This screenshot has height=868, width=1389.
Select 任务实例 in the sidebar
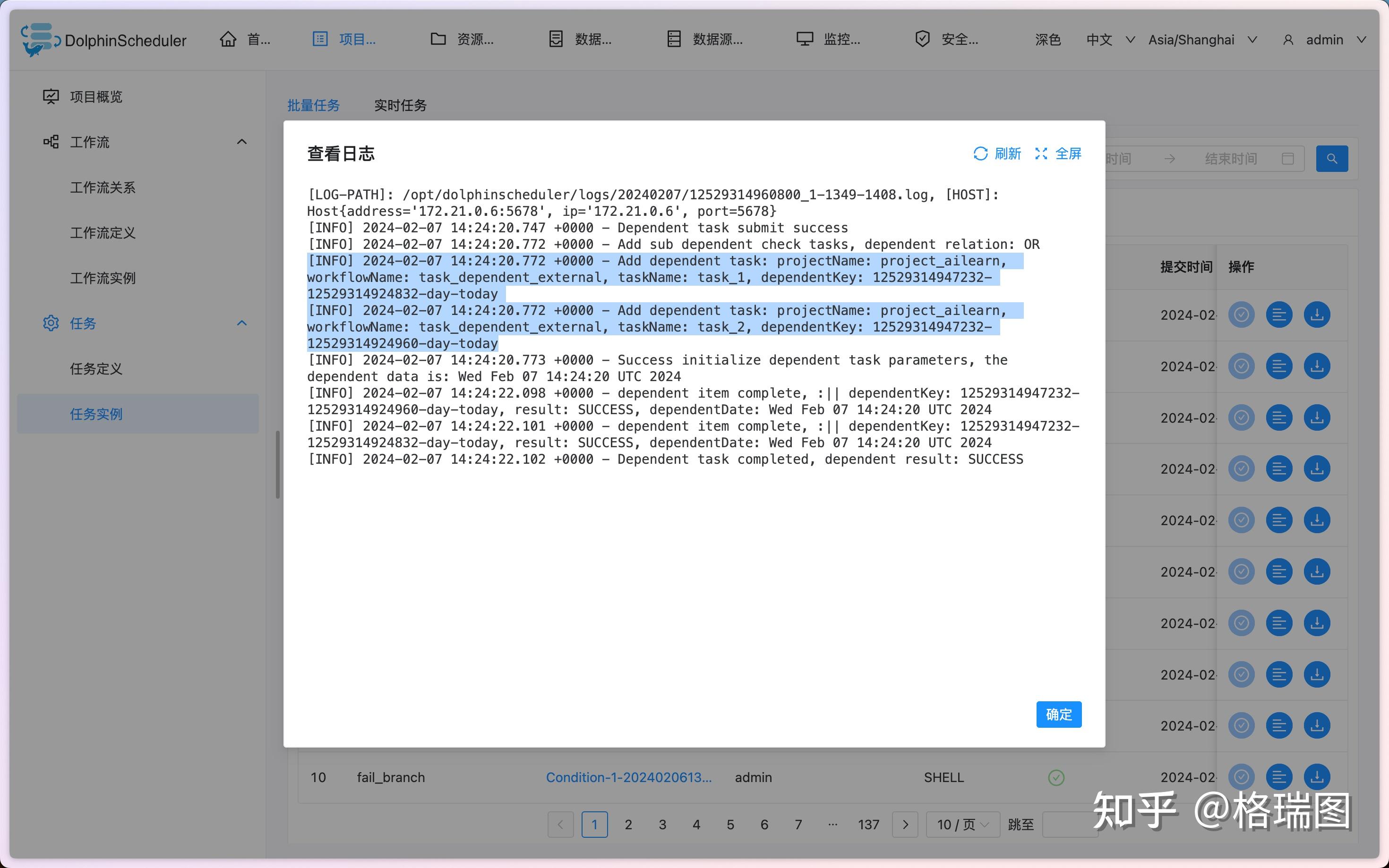click(x=95, y=414)
